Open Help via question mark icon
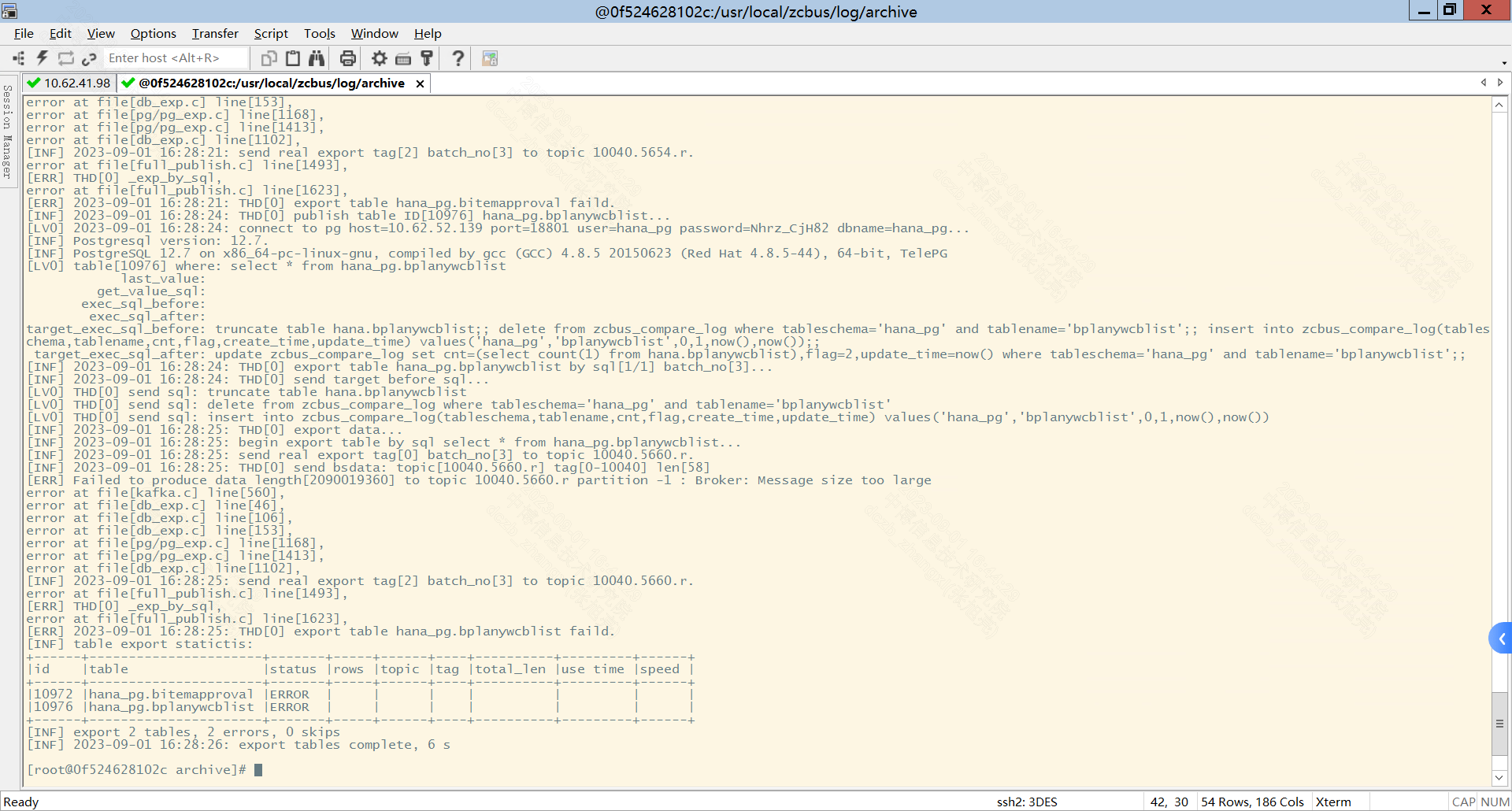The width and height of the screenshot is (1512, 811). click(x=458, y=58)
